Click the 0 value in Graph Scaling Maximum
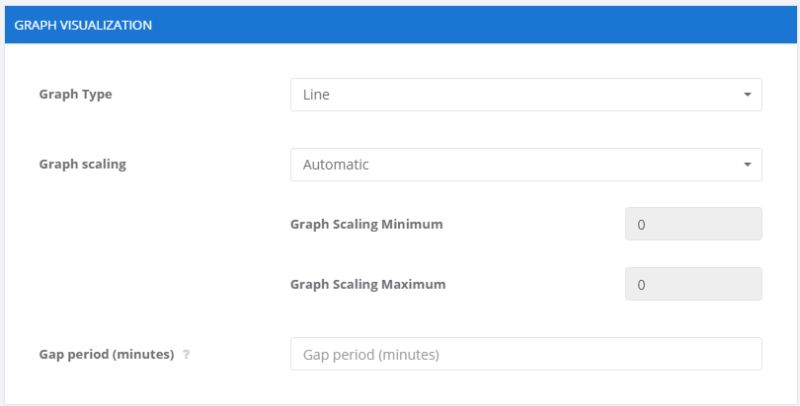The width and height of the screenshot is (800, 406). tap(641, 285)
